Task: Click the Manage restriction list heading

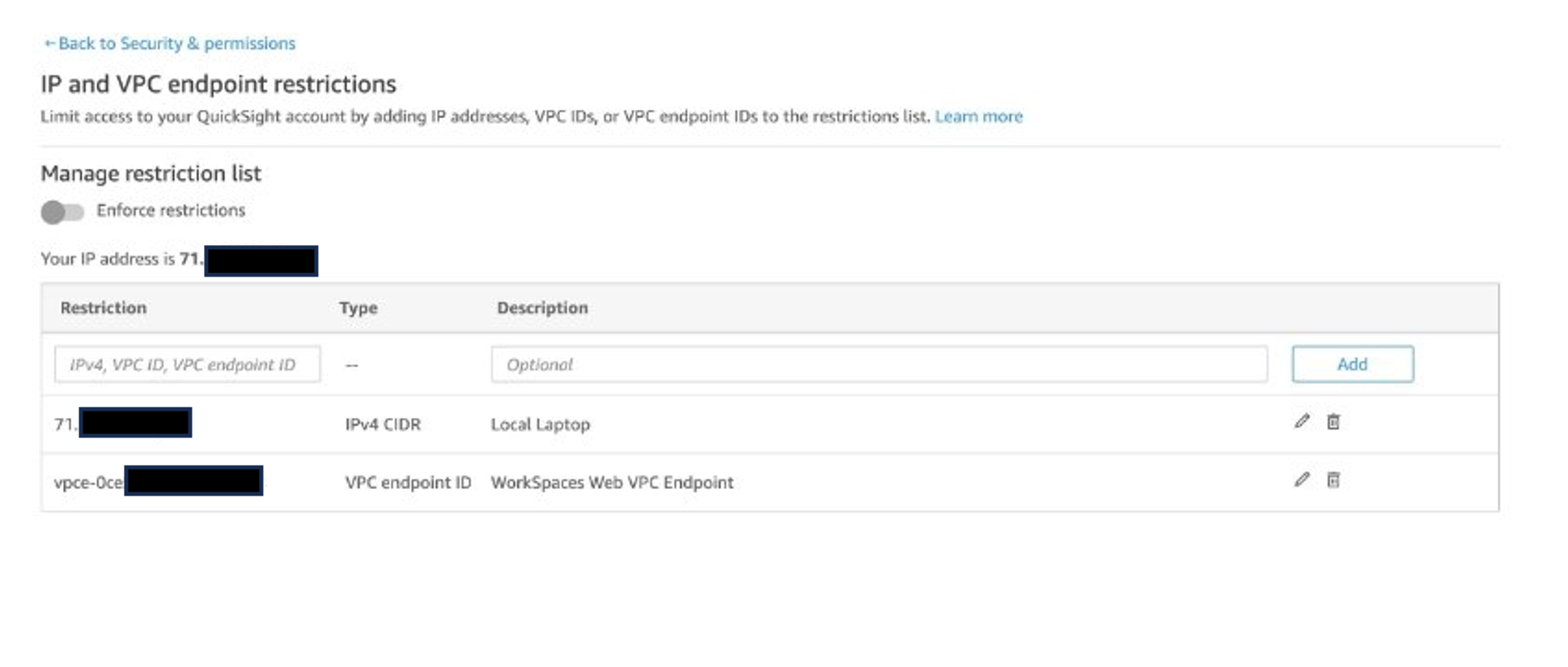Action: 150,174
